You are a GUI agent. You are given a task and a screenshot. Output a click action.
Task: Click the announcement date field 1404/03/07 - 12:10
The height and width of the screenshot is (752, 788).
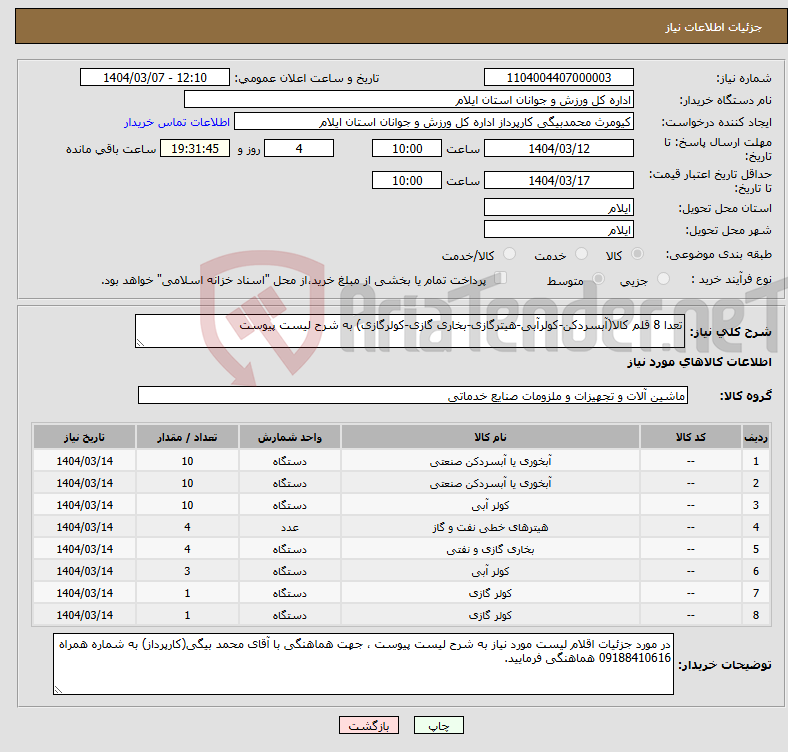pyautogui.click(x=155, y=78)
